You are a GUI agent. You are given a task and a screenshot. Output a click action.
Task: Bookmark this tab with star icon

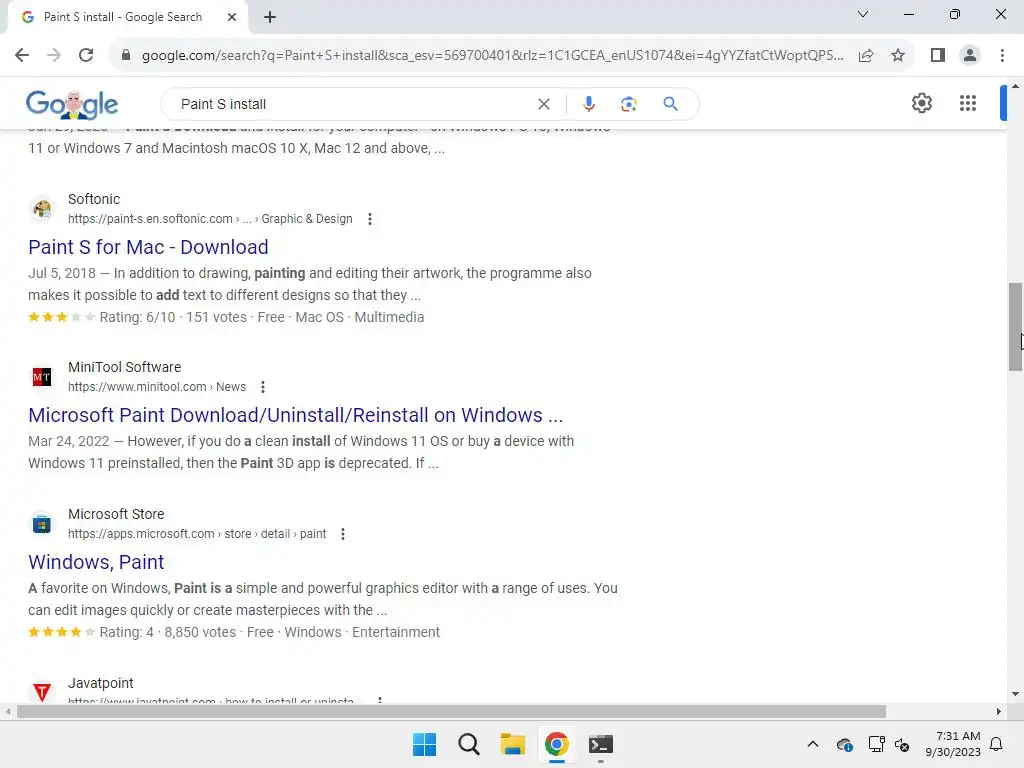pos(898,55)
